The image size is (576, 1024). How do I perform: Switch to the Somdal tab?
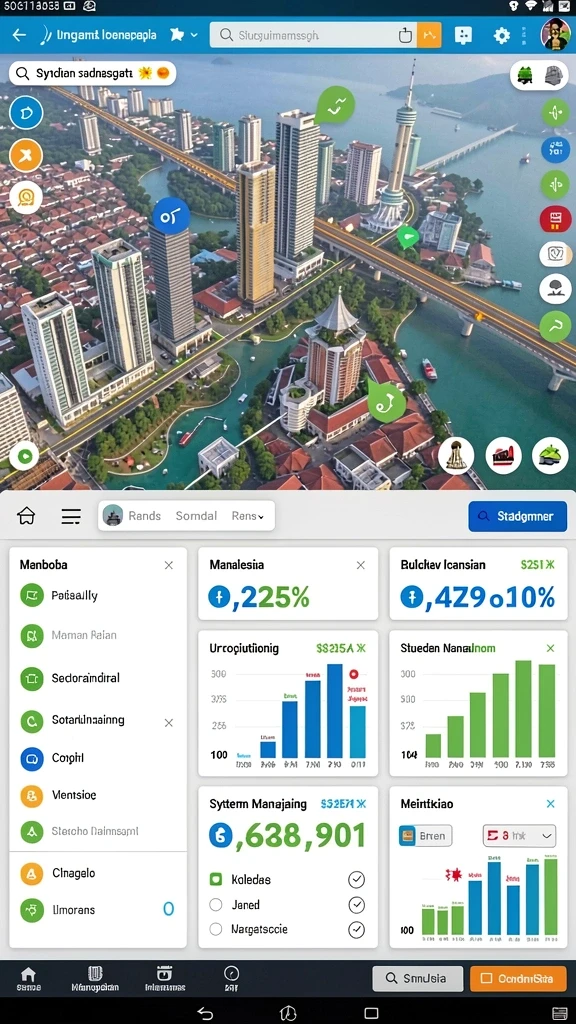(196, 516)
